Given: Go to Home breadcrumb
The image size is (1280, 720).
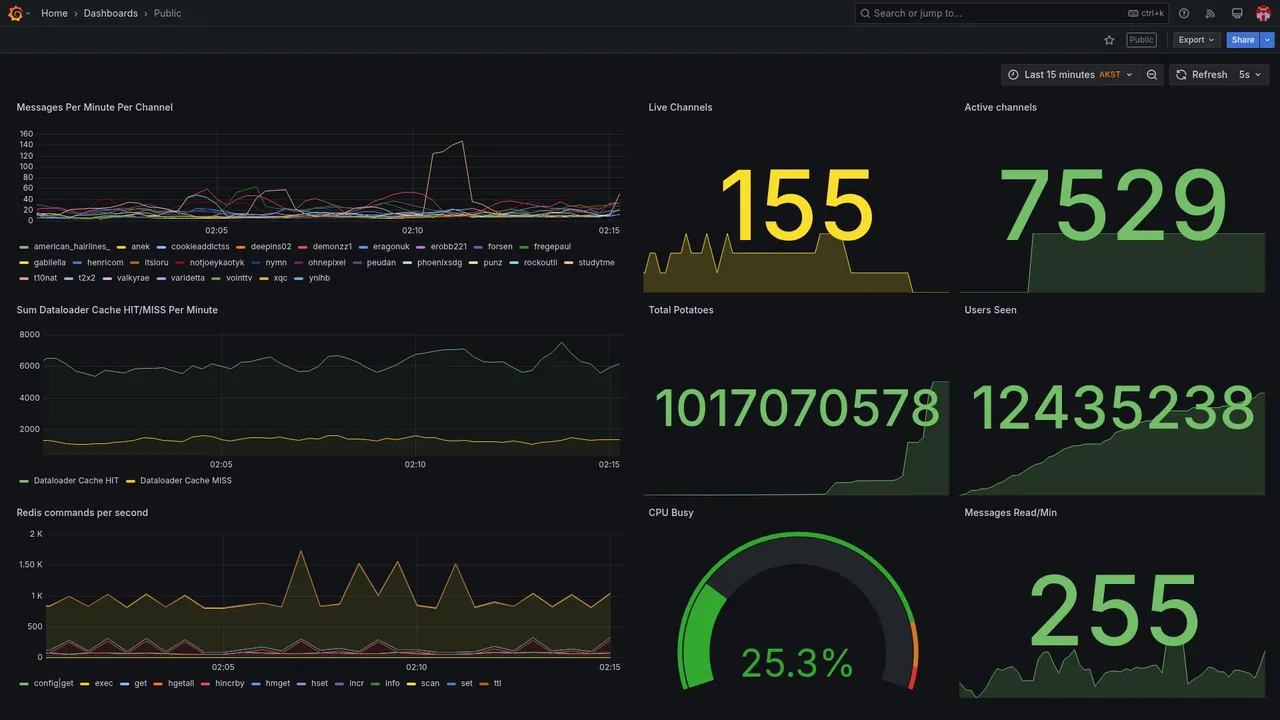Looking at the screenshot, I should point(54,13).
